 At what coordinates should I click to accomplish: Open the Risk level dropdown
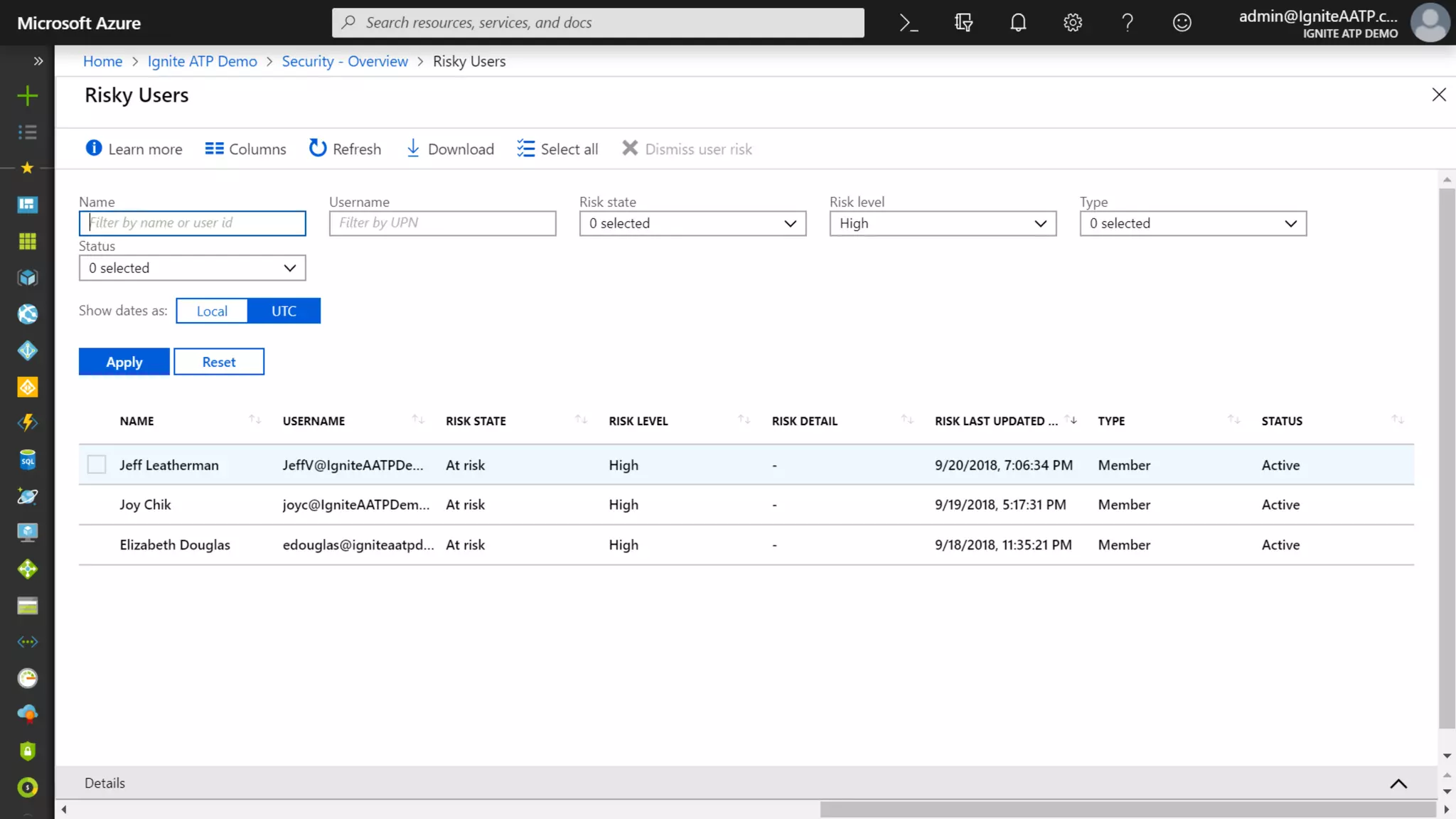coord(943,223)
